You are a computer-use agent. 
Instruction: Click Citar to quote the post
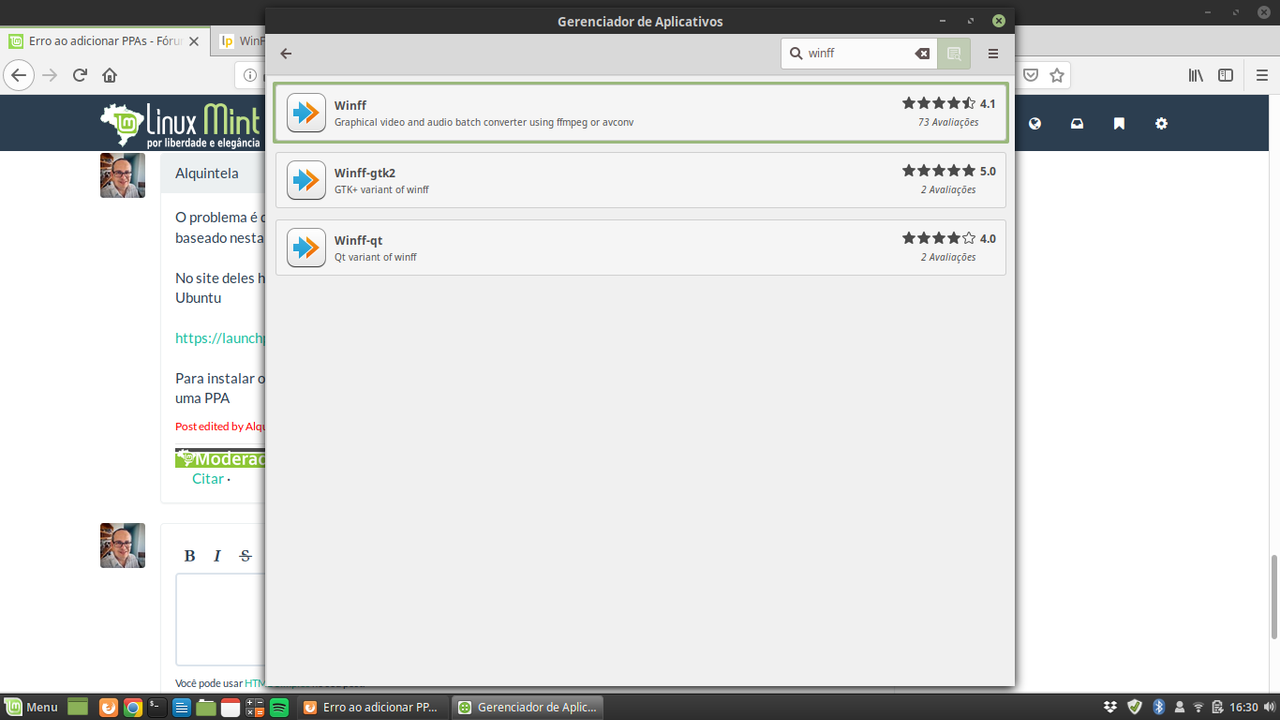[208, 478]
